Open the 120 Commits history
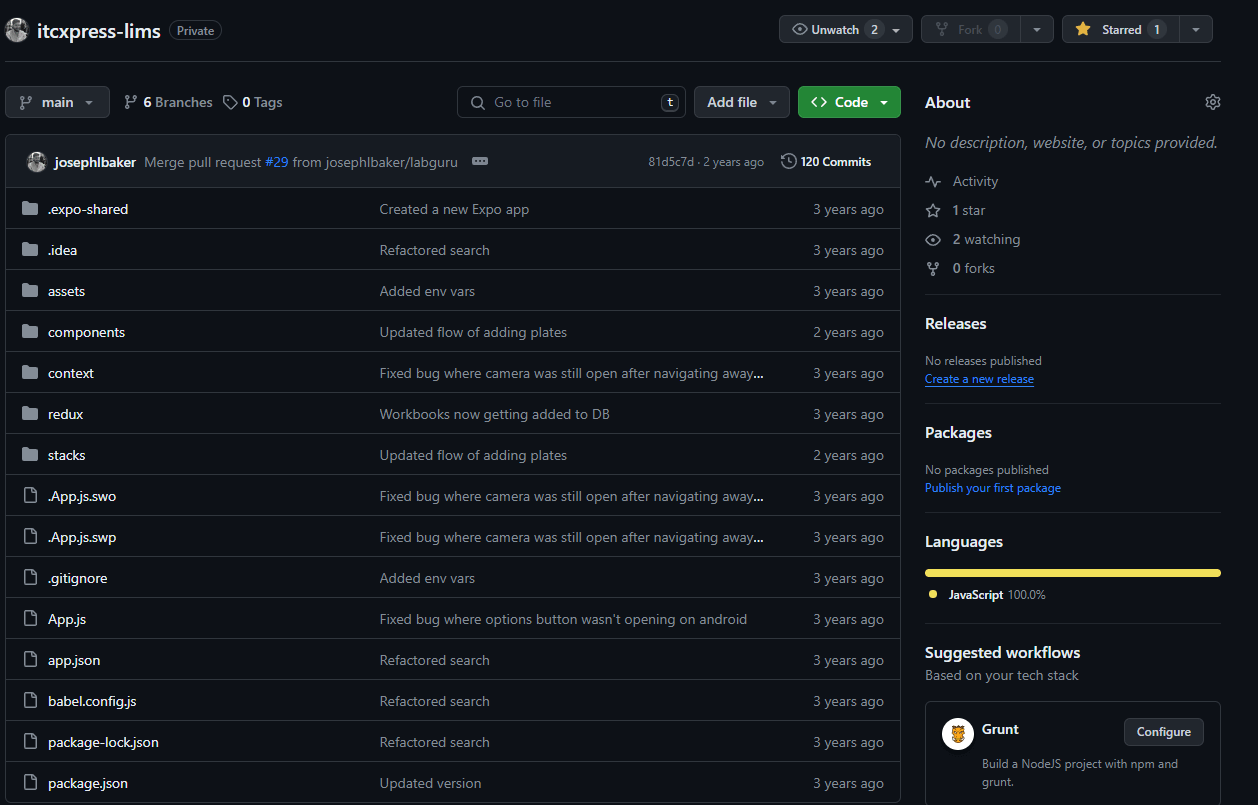Image resolution: width=1258 pixels, height=805 pixels. (826, 161)
